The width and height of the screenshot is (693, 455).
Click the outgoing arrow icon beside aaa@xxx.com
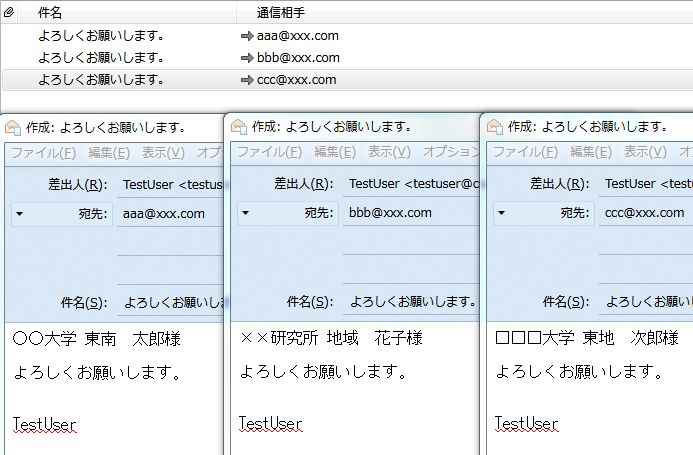coord(247,36)
